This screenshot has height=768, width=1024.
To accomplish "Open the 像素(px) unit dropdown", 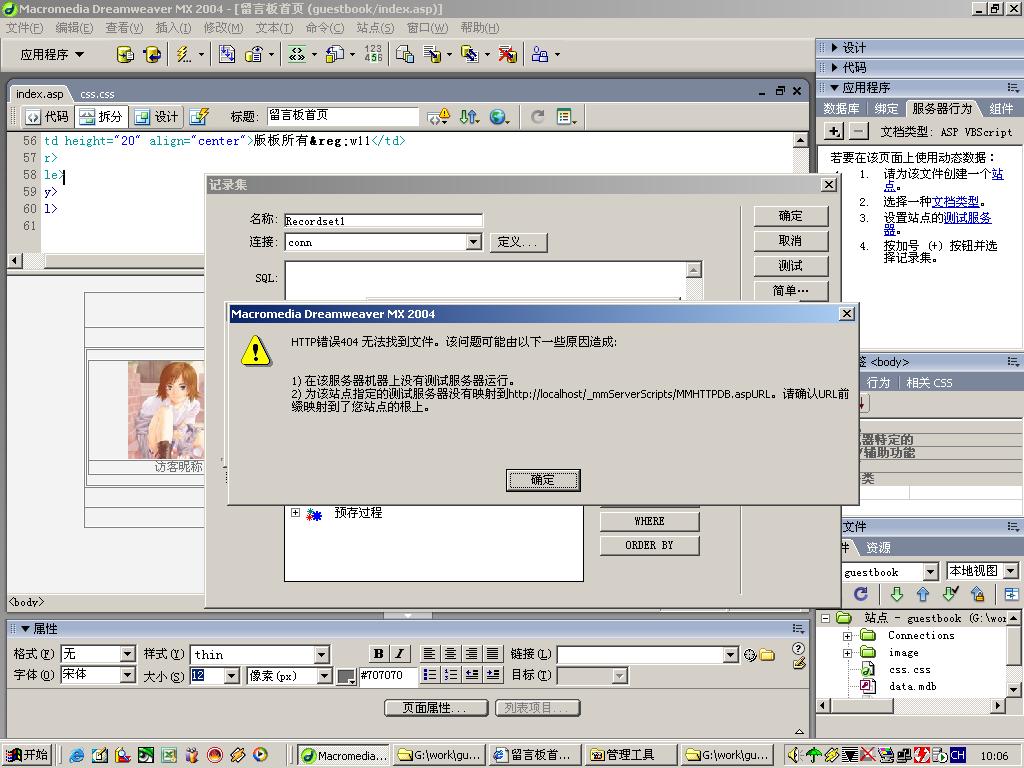I will (324, 676).
